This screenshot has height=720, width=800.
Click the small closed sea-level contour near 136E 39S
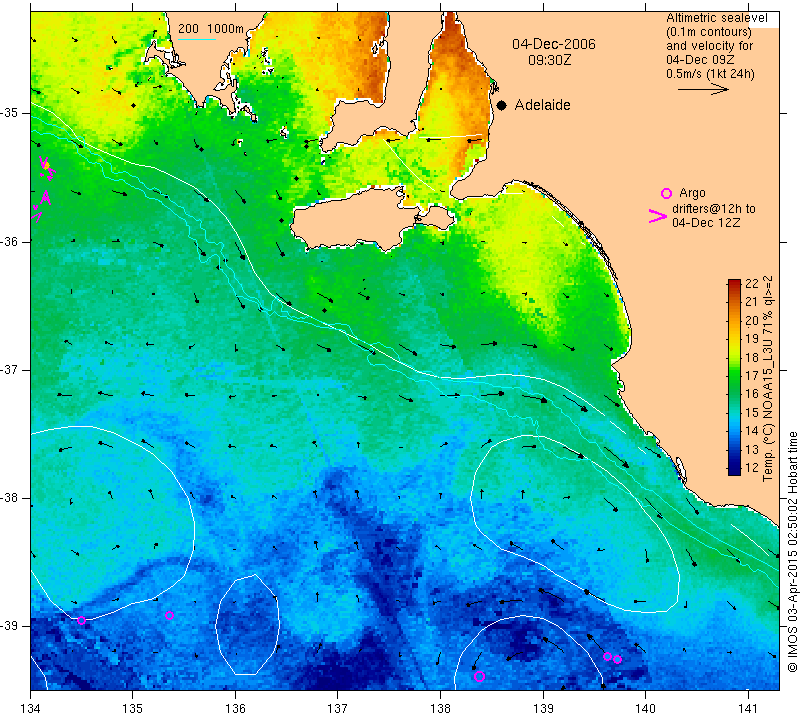247,625
